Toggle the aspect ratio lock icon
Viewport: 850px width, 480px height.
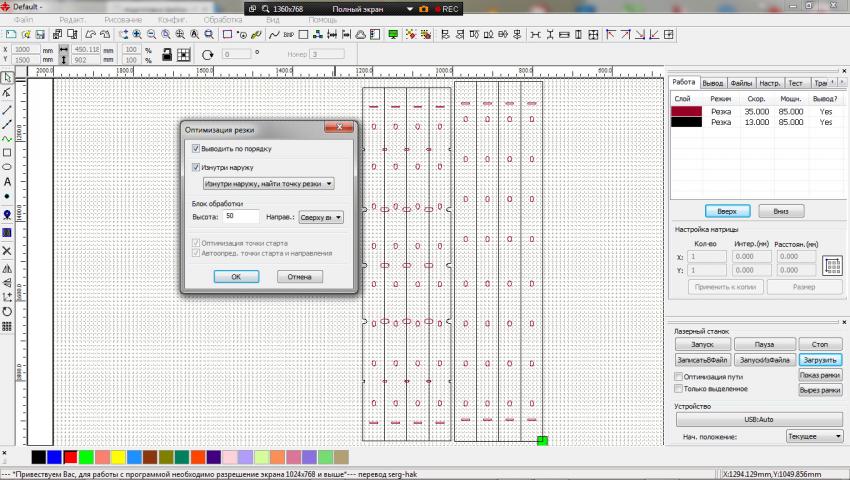coord(167,54)
